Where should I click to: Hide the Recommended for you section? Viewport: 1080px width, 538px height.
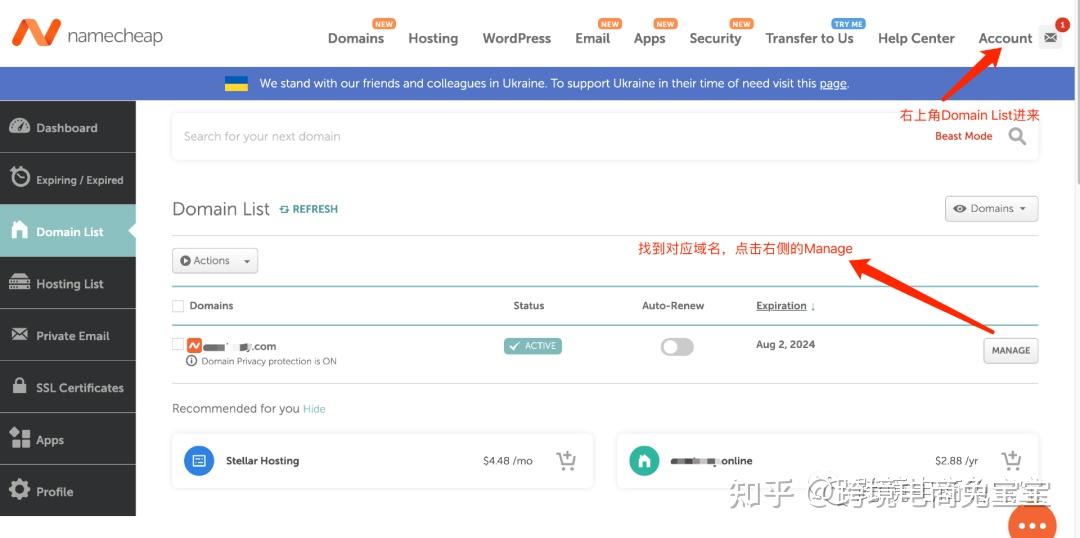point(315,409)
